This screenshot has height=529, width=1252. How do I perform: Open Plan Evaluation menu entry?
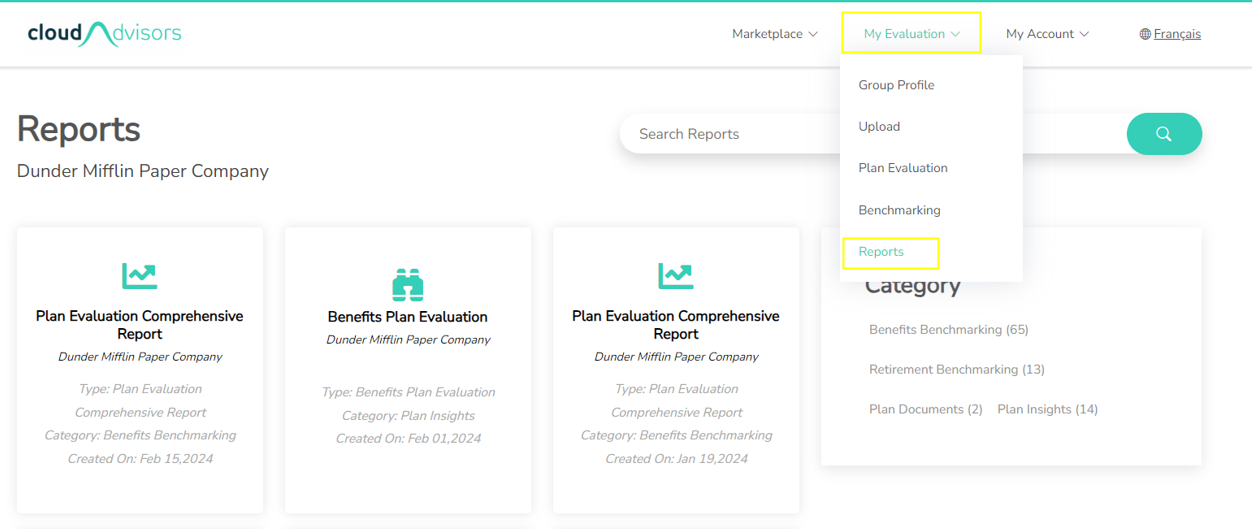903,168
